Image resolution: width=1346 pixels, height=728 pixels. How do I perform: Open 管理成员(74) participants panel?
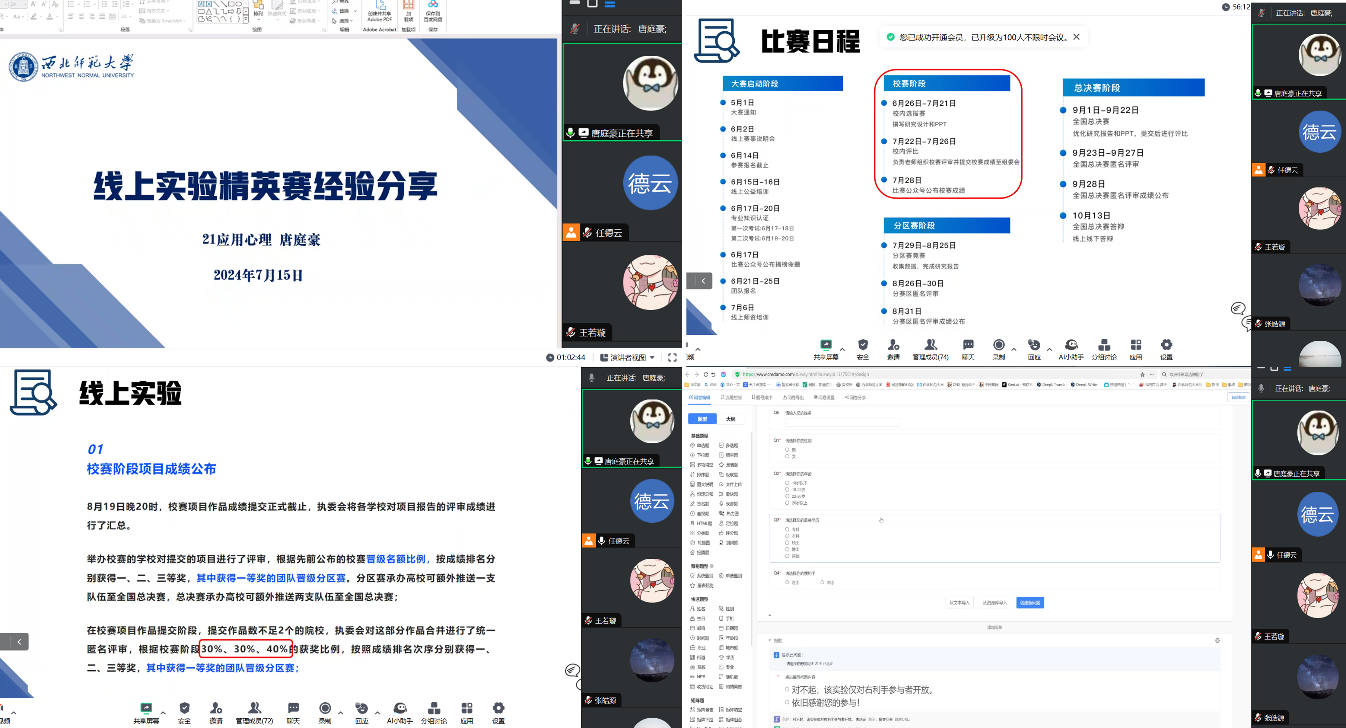tap(929, 346)
